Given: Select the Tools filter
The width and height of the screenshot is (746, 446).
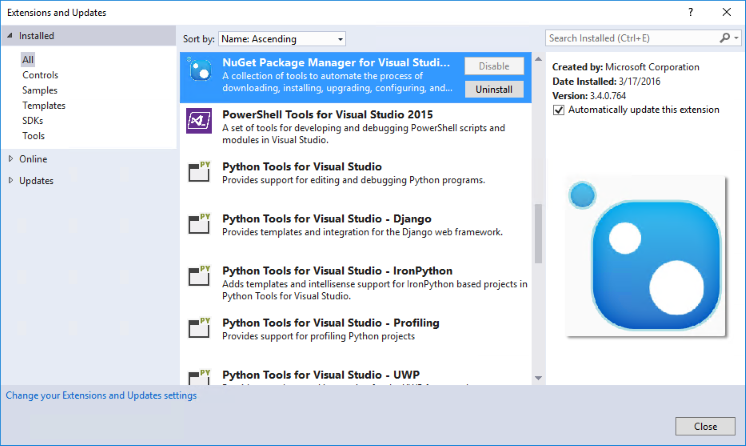Looking at the screenshot, I should 33,136.
